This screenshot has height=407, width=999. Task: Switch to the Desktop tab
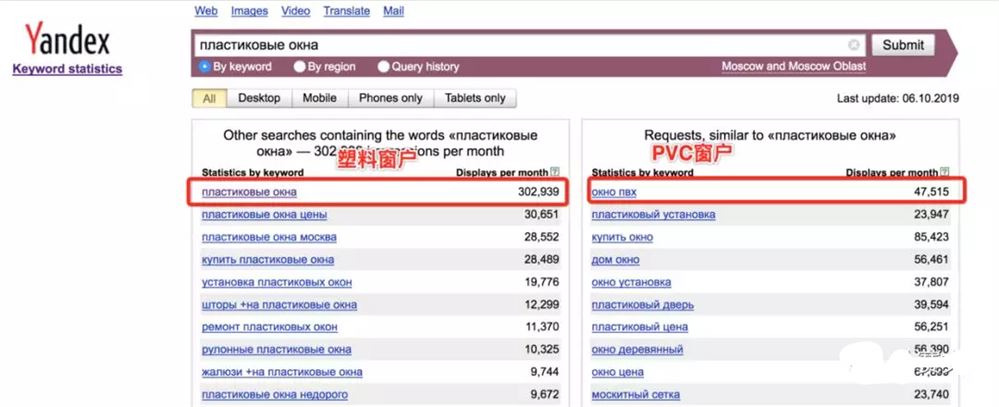[x=259, y=98]
